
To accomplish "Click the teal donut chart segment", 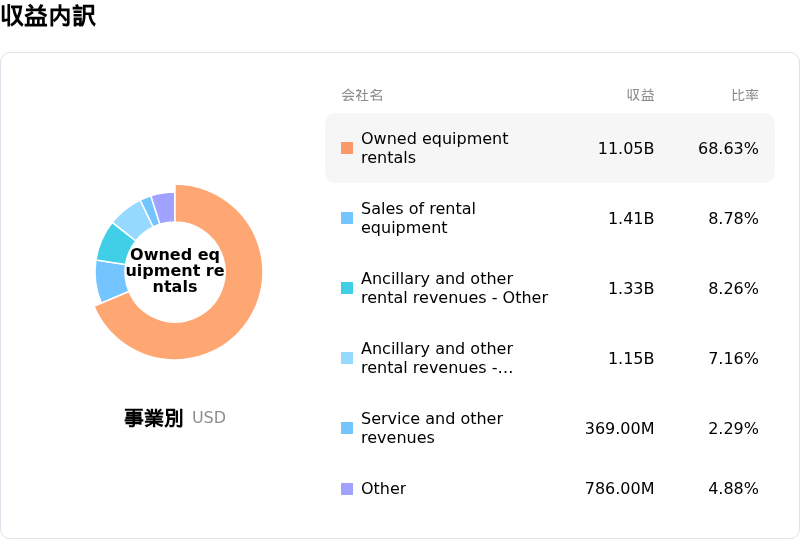I will point(114,244).
